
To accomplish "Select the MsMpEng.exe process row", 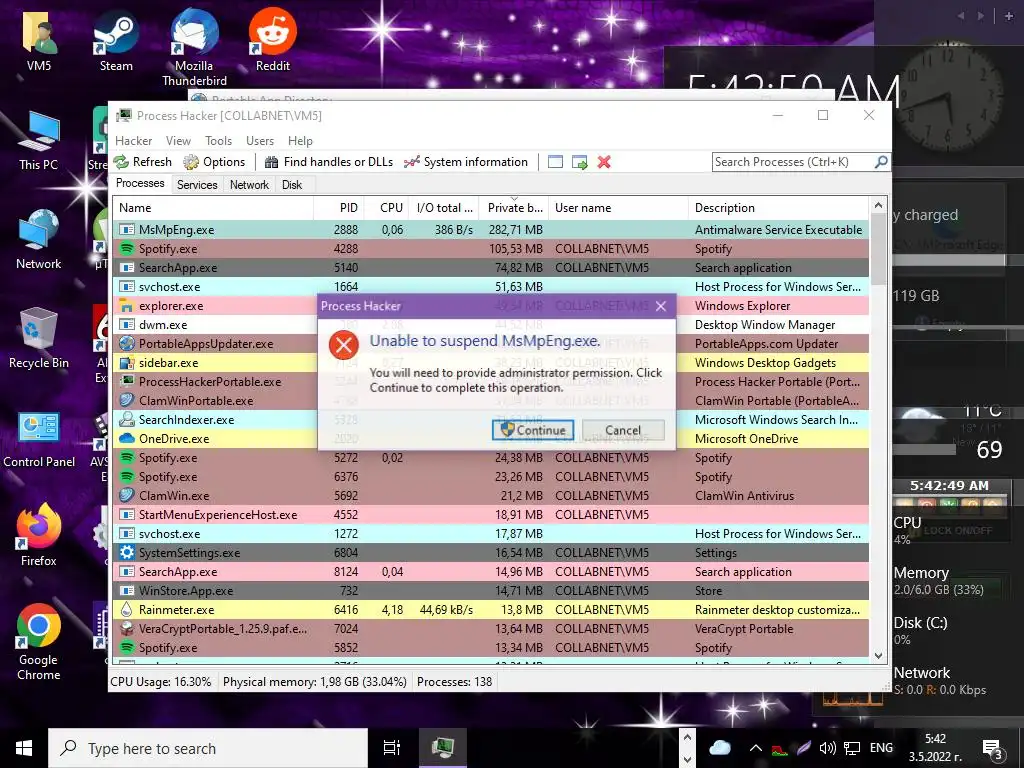I will [x=491, y=229].
